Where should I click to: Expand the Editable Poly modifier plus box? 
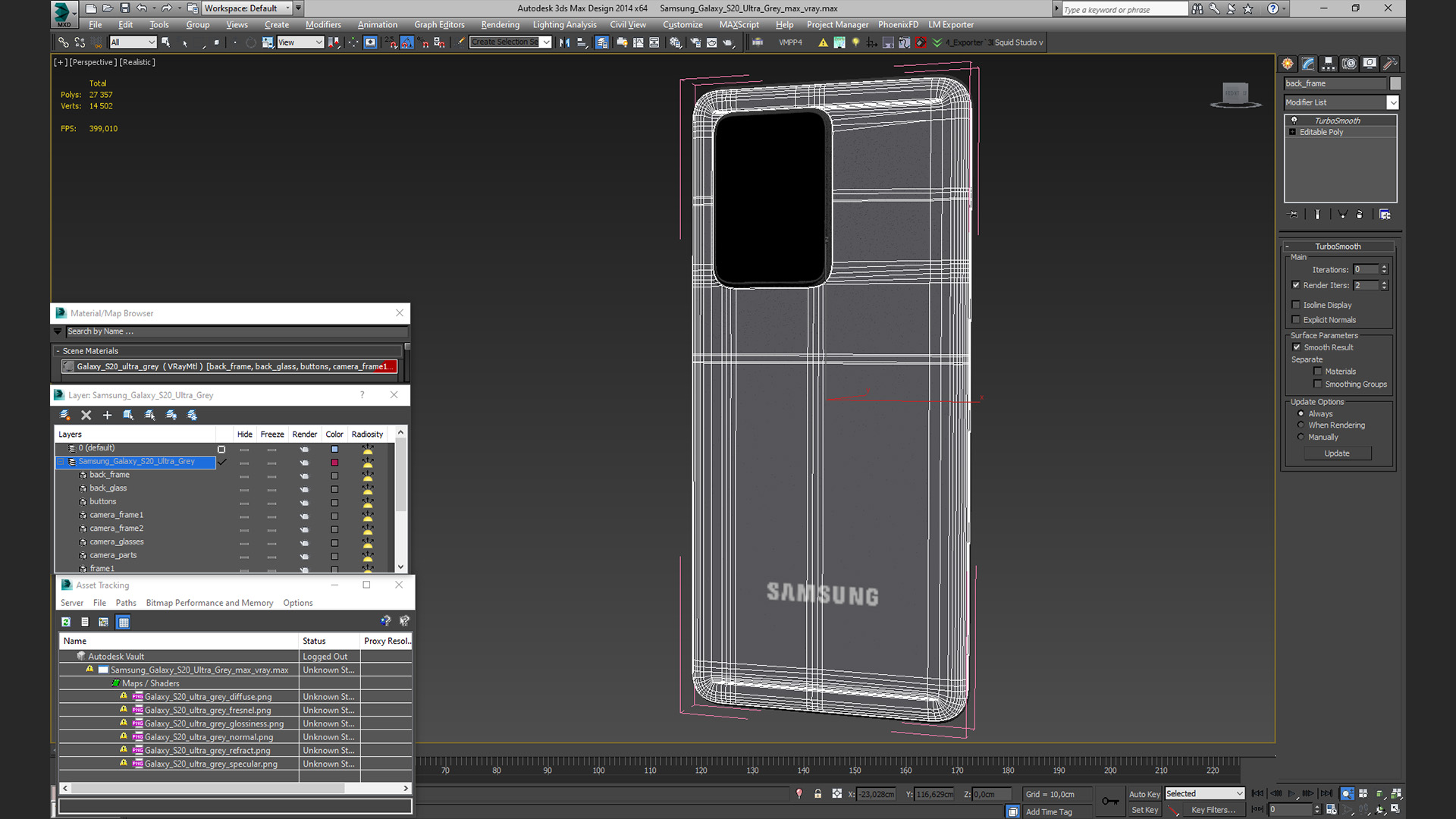tap(1293, 132)
